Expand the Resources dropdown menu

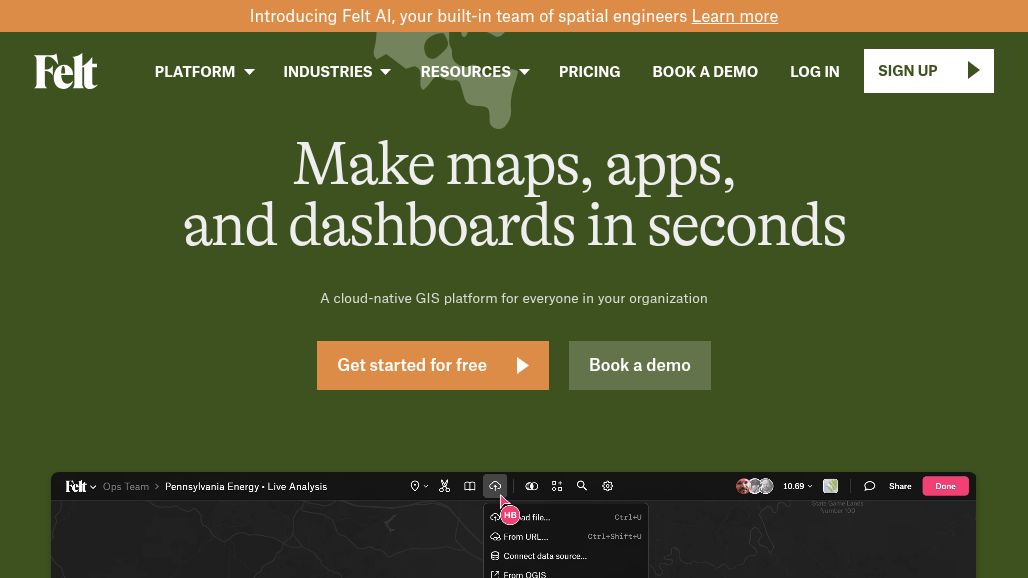coord(474,72)
